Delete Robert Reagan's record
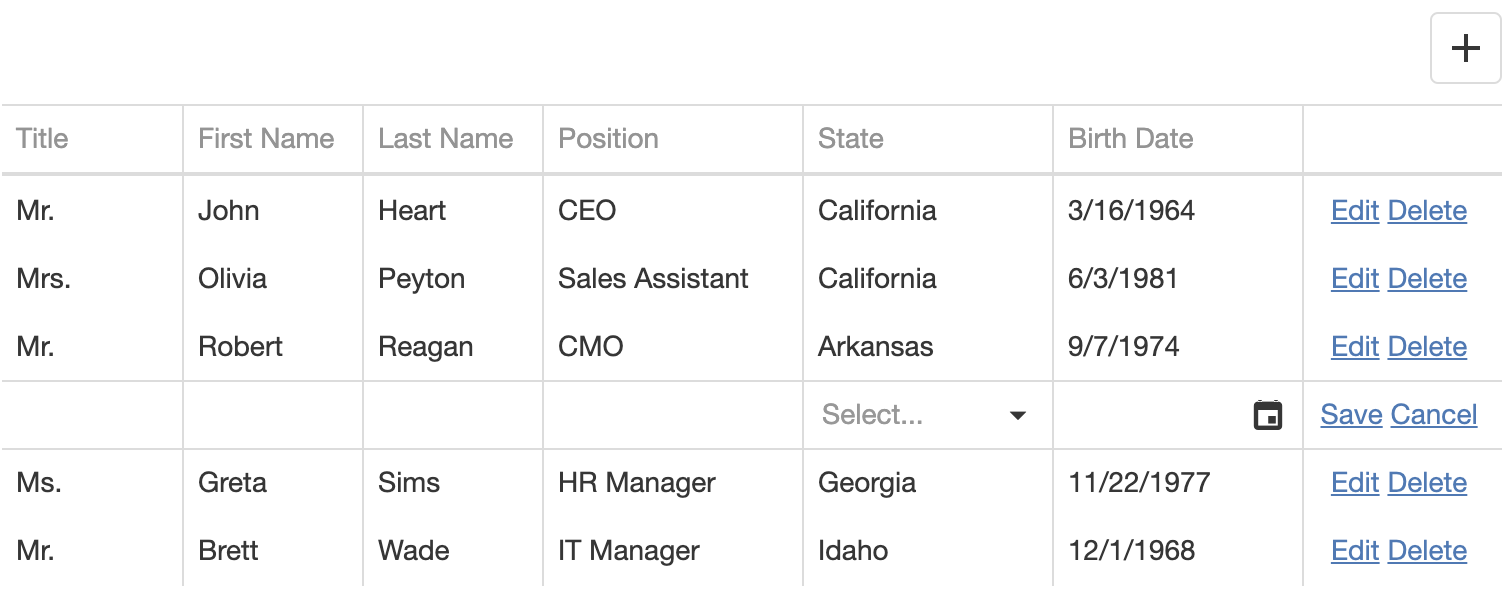This screenshot has width=1512, height=602. [1427, 347]
